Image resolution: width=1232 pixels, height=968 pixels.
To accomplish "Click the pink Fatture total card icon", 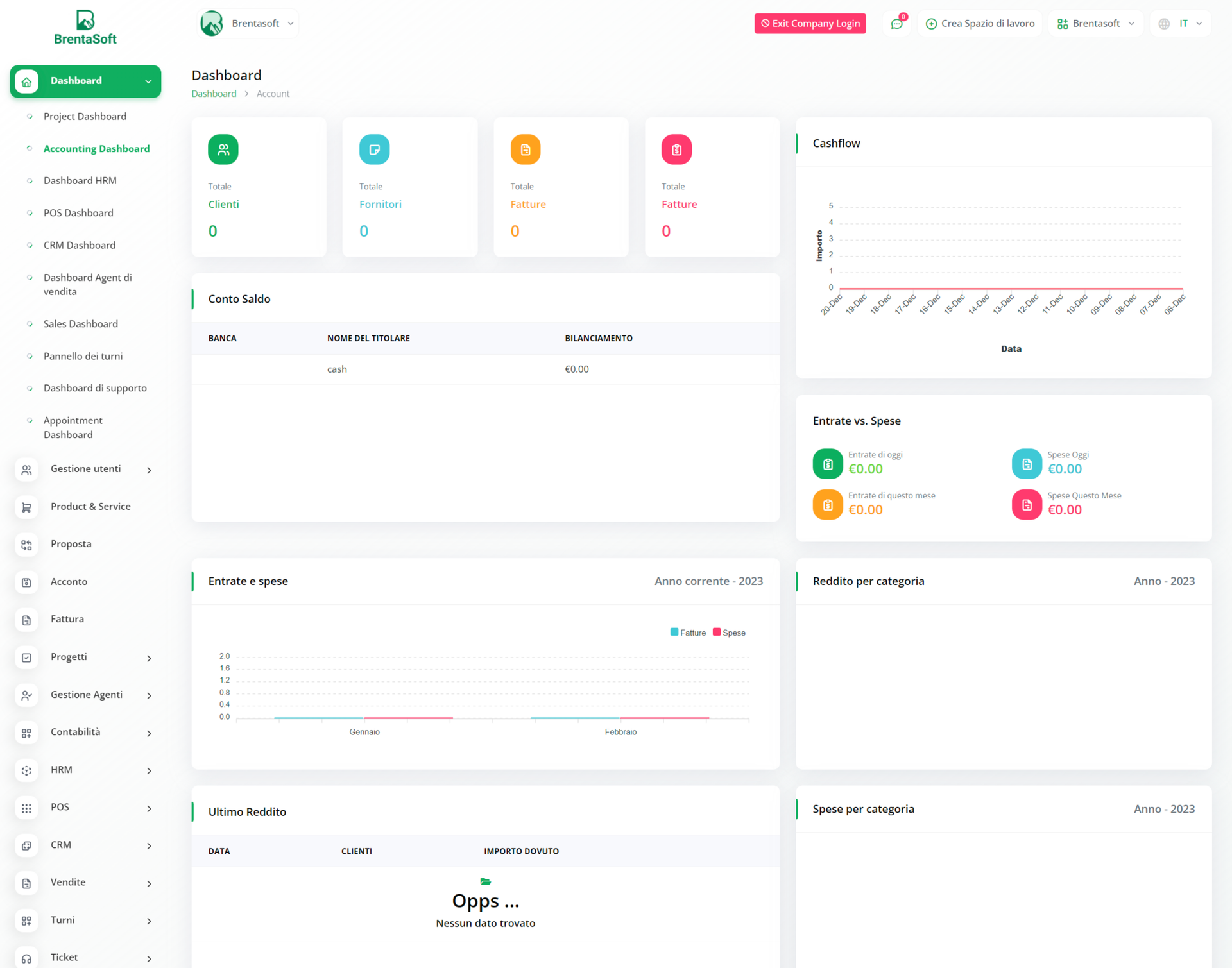I will point(676,149).
